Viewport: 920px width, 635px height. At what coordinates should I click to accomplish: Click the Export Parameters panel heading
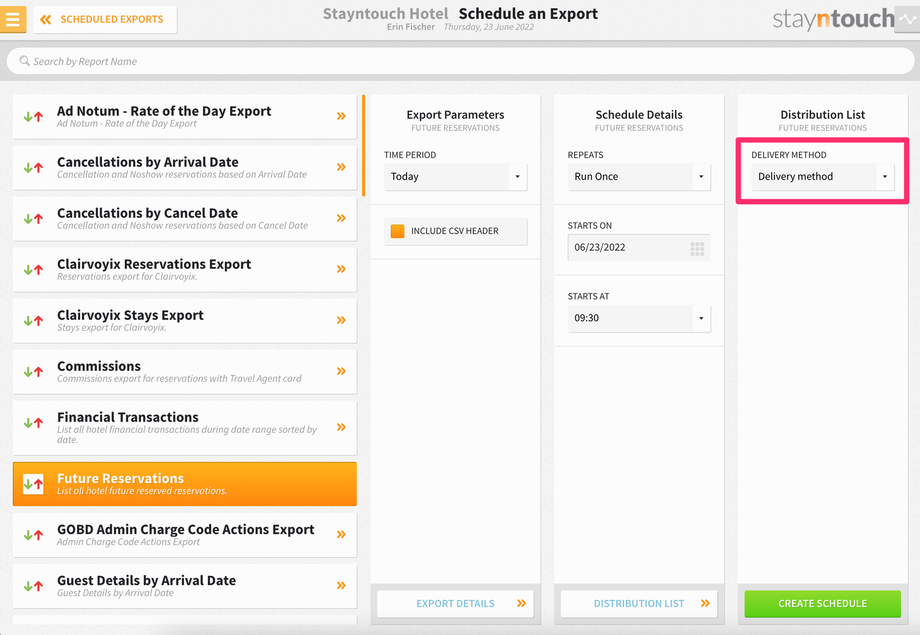[455, 114]
